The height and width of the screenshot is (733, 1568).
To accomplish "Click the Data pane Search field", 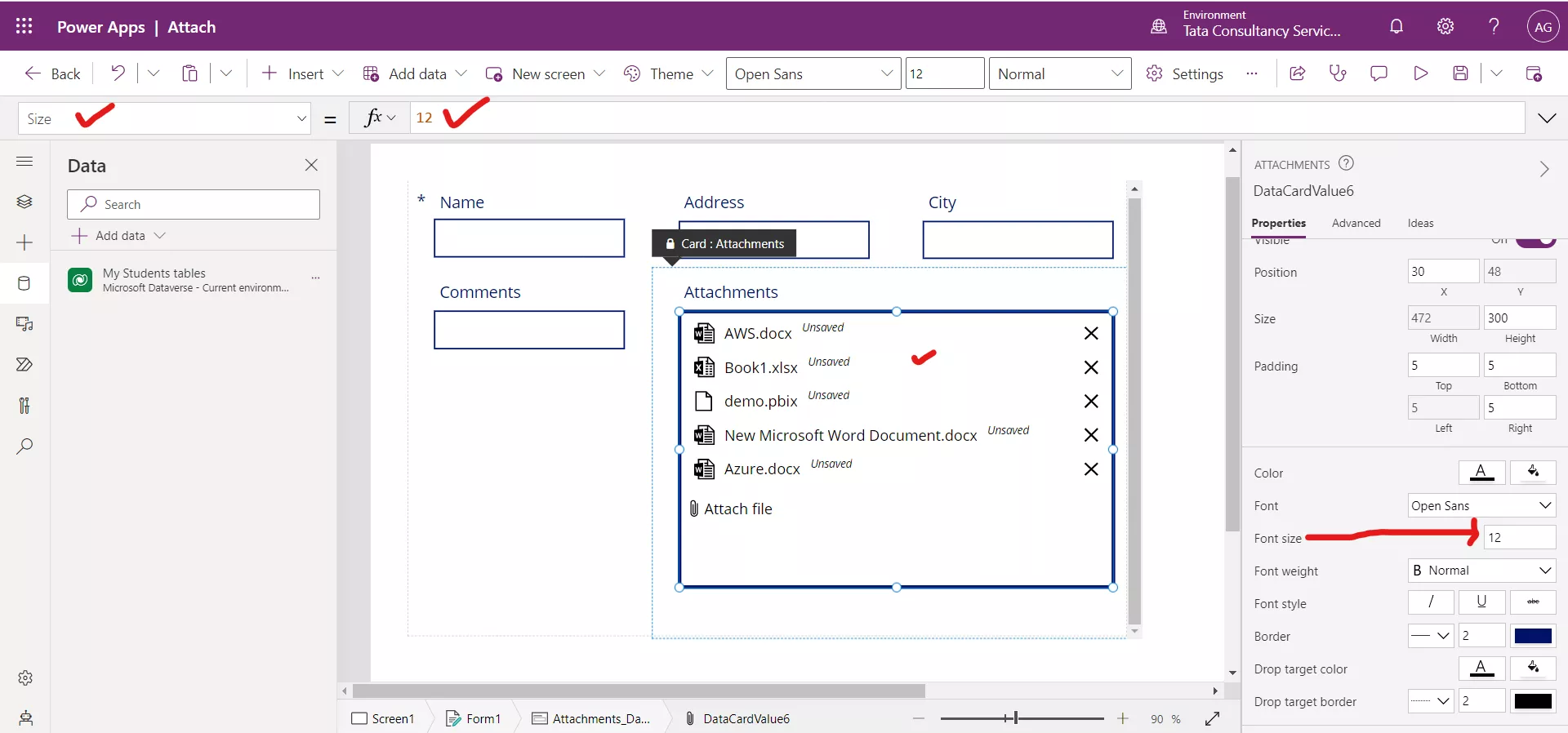I will (194, 204).
